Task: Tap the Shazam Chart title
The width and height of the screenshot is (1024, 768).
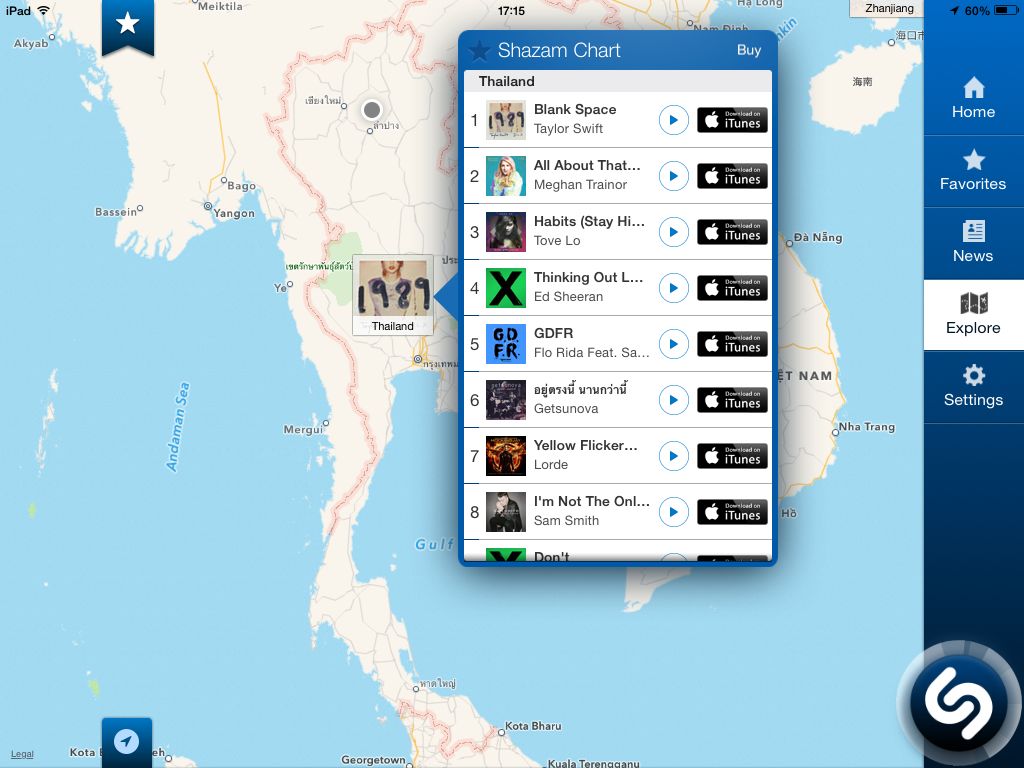Action: pos(559,50)
